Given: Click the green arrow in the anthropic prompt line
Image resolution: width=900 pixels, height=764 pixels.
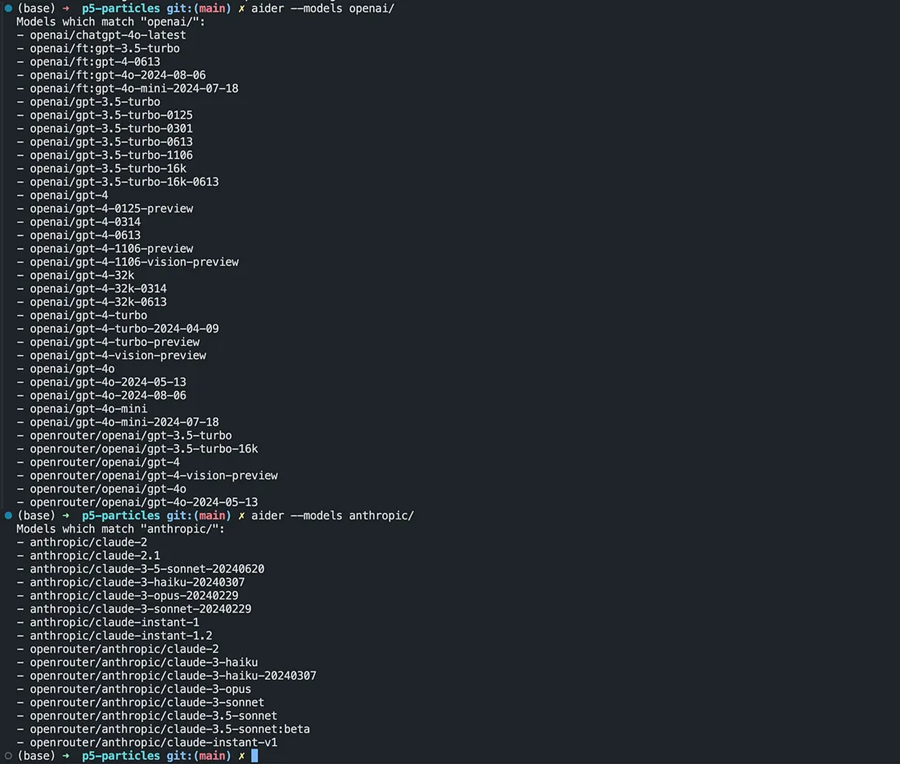Looking at the screenshot, I should tap(65, 515).
